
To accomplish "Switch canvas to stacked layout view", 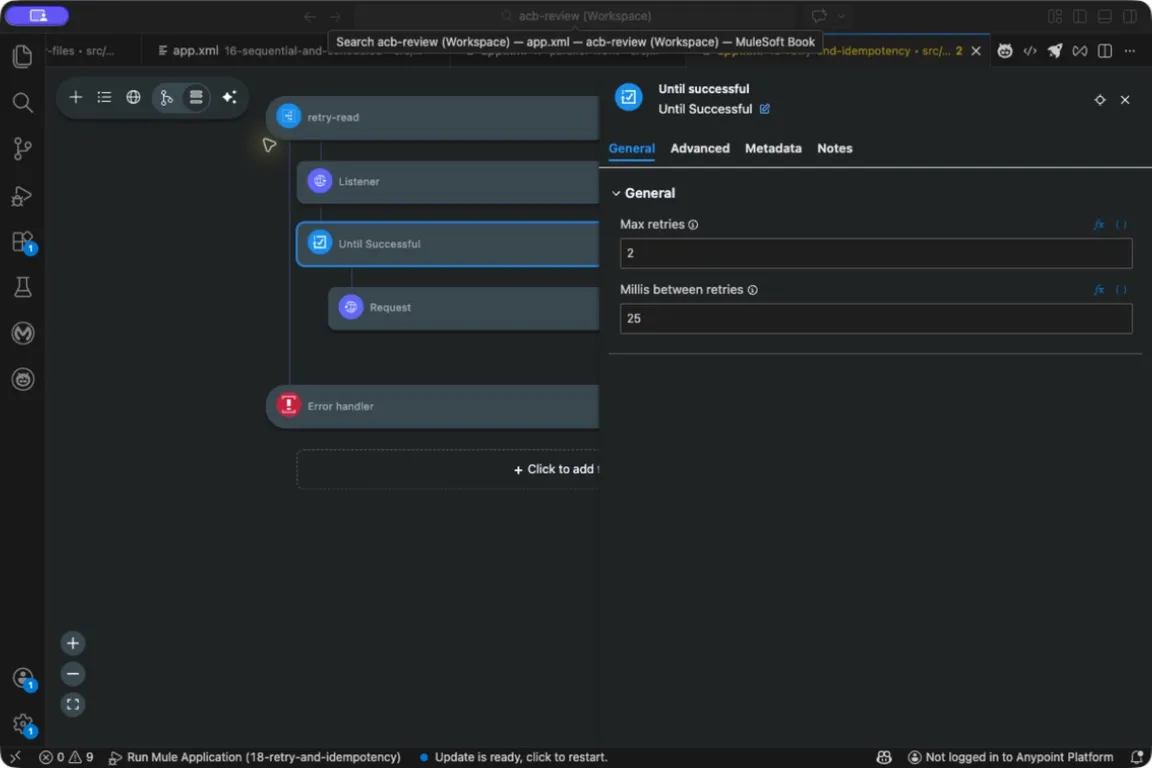I will 195,97.
